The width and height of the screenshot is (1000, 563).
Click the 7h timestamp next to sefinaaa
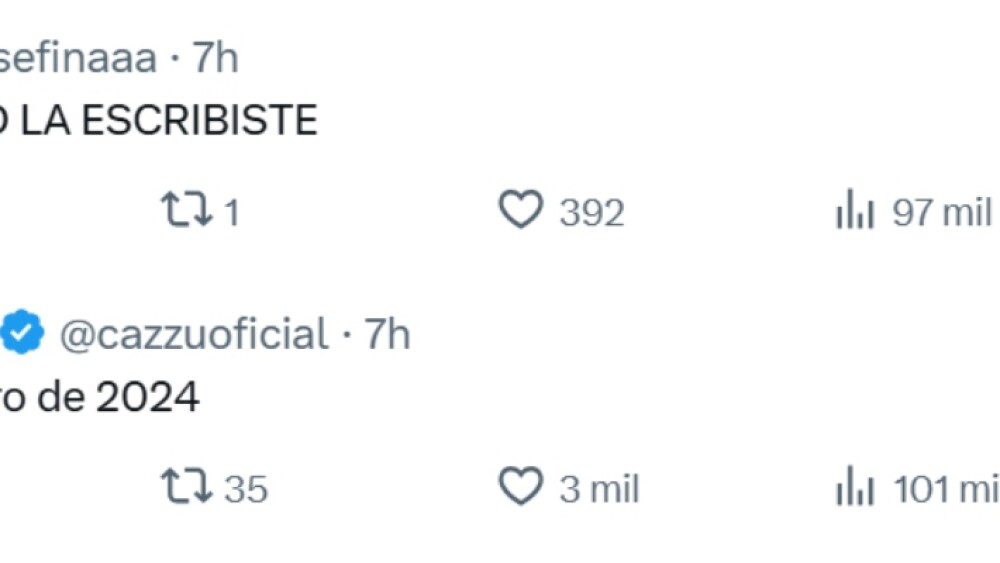coord(215,58)
